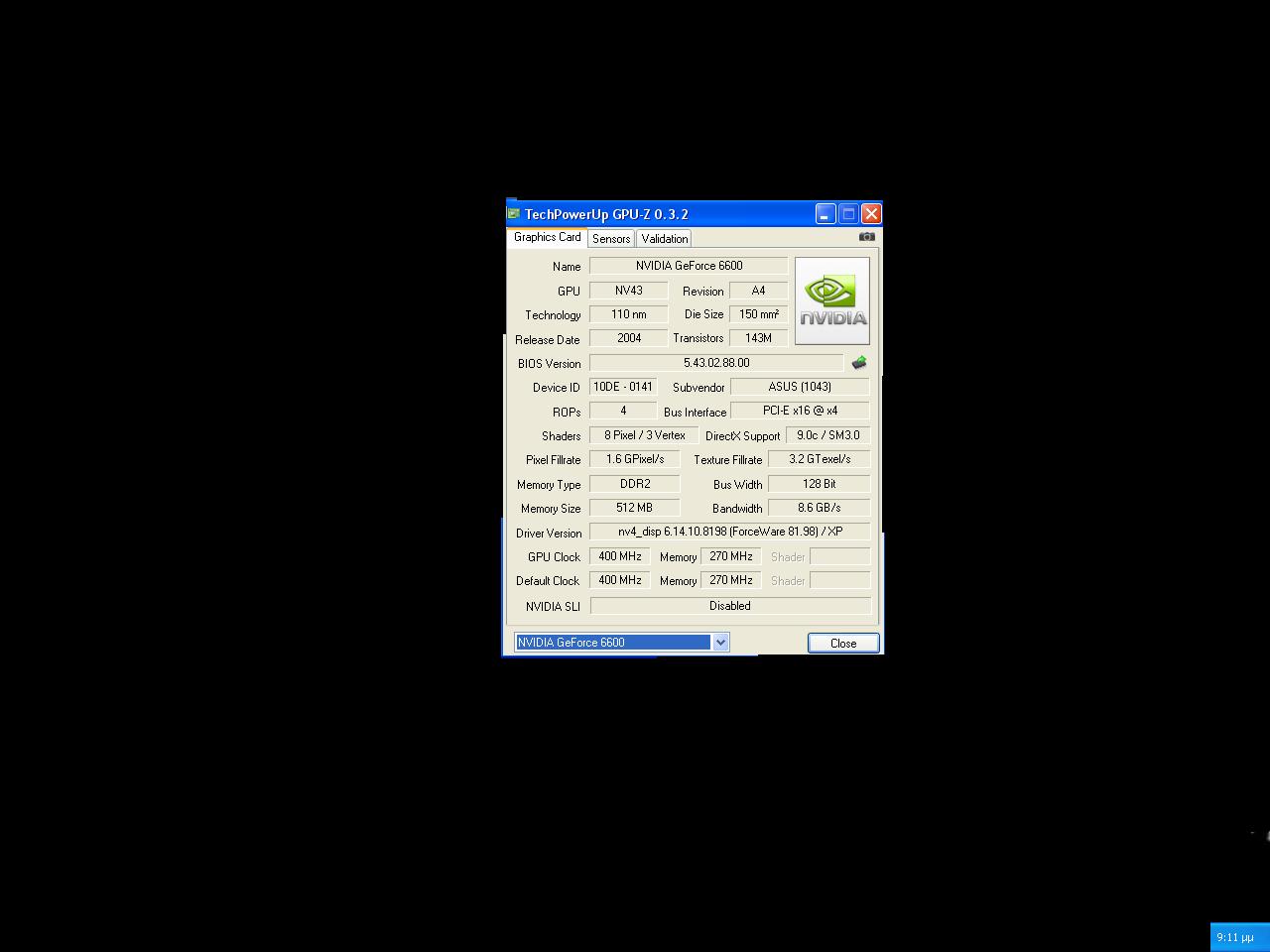Click the DirectX Support field 9.0c / SM3.0
The height and width of the screenshot is (952, 1270).
(x=827, y=435)
